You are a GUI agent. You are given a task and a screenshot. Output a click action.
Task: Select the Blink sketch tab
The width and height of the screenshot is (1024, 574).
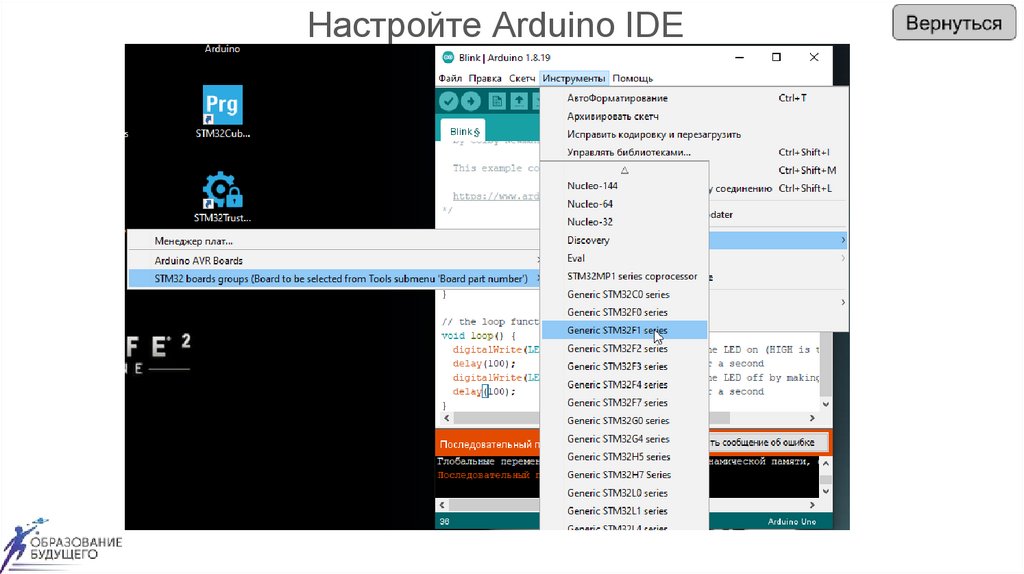(464, 131)
